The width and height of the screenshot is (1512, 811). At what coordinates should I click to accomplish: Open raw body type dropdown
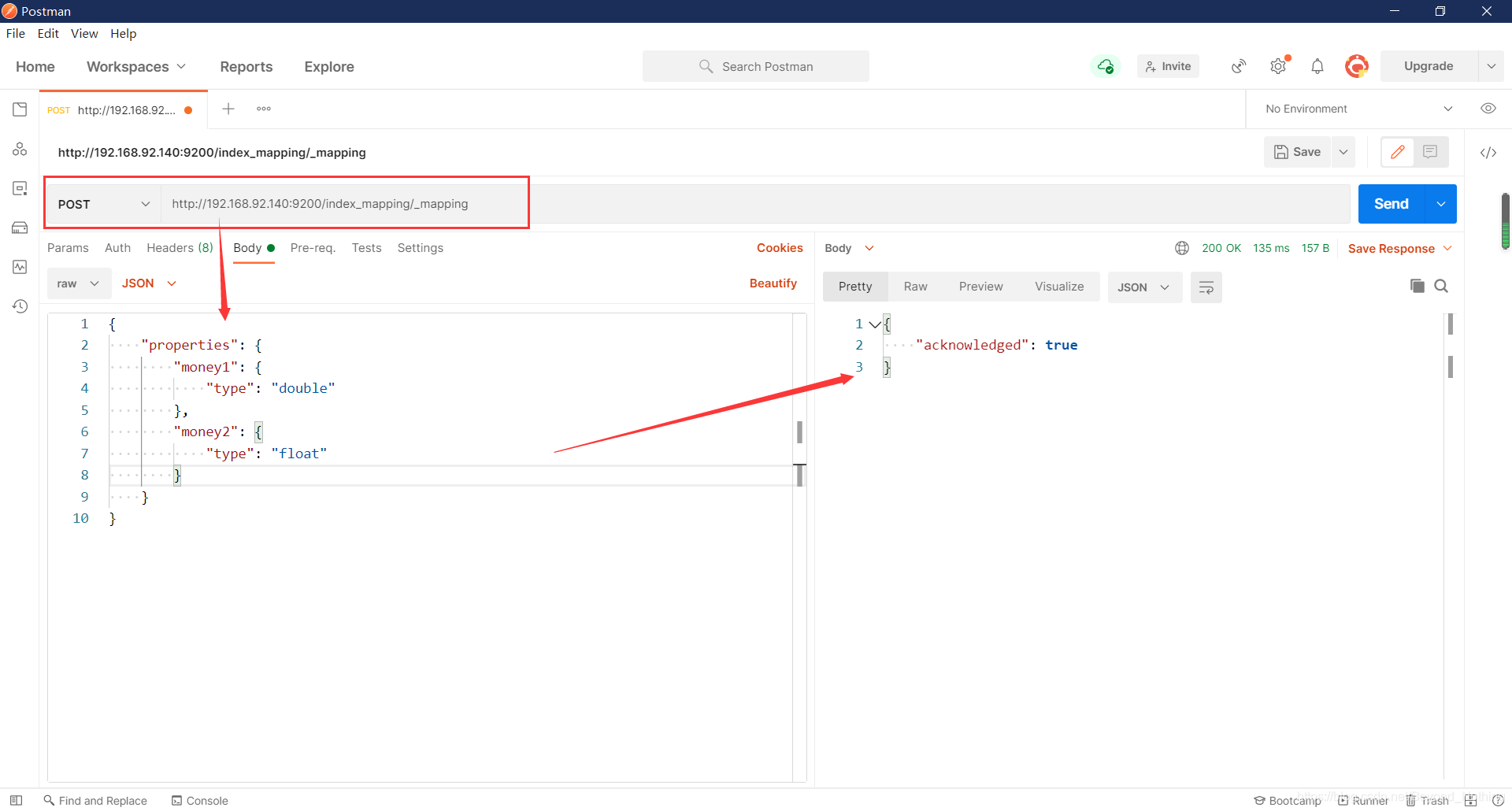tap(79, 283)
